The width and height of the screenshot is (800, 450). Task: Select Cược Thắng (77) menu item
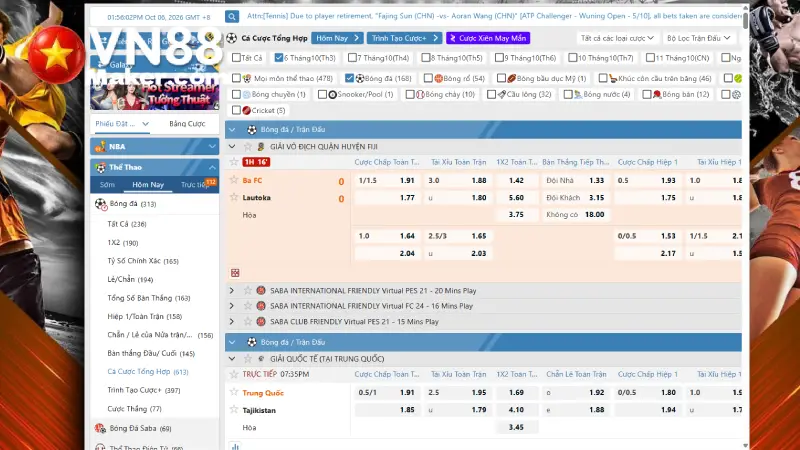tap(134, 409)
